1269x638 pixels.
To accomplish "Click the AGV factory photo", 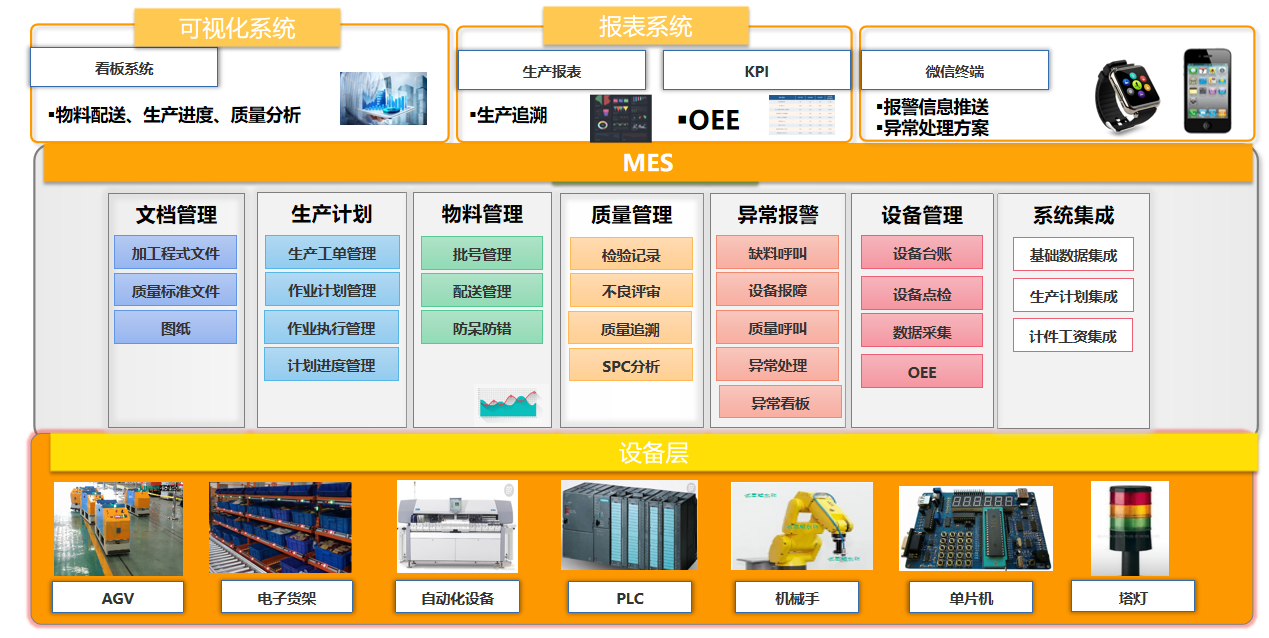I will 118,529.
